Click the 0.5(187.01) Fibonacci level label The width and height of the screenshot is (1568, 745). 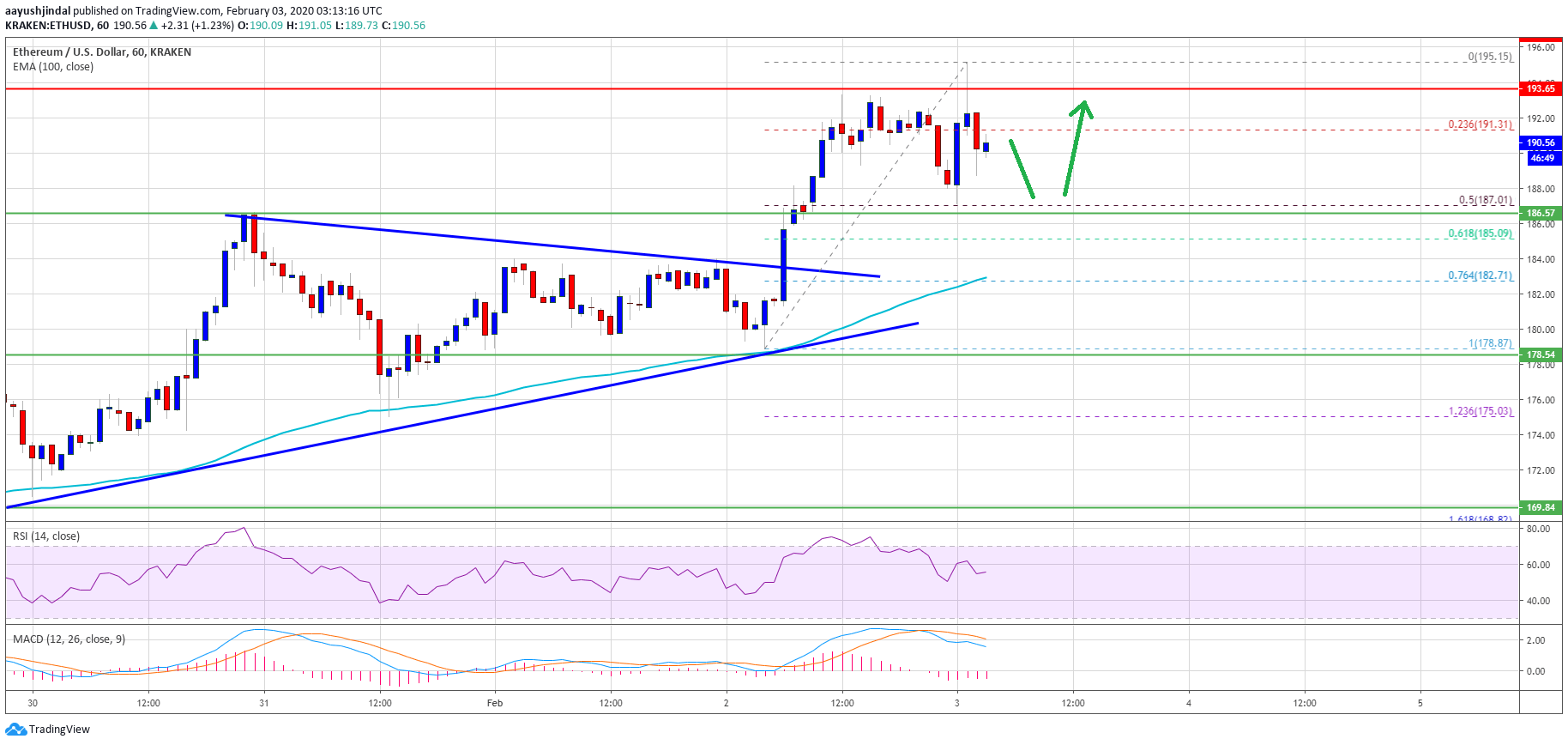pos(1486,200)
